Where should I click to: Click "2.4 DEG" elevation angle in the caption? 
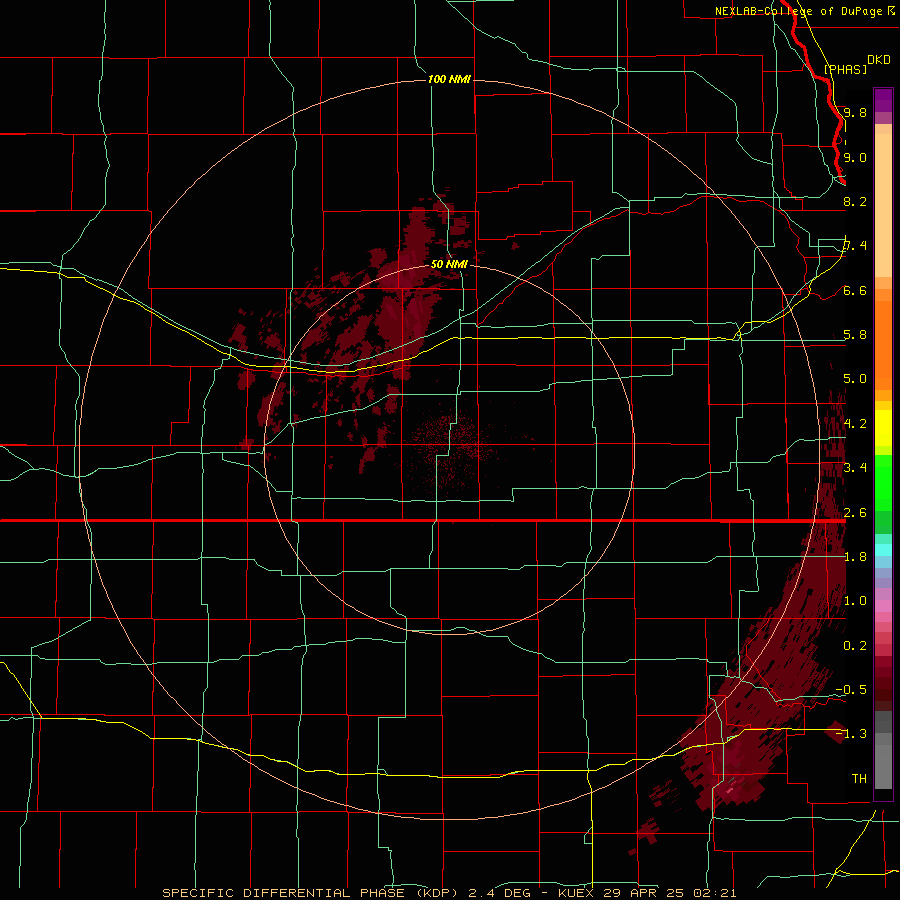pos(501,893)
